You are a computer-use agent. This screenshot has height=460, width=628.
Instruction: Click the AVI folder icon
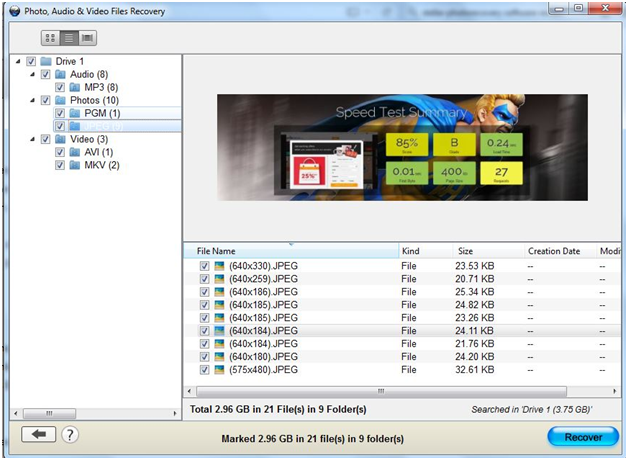[x=74, y=152]
